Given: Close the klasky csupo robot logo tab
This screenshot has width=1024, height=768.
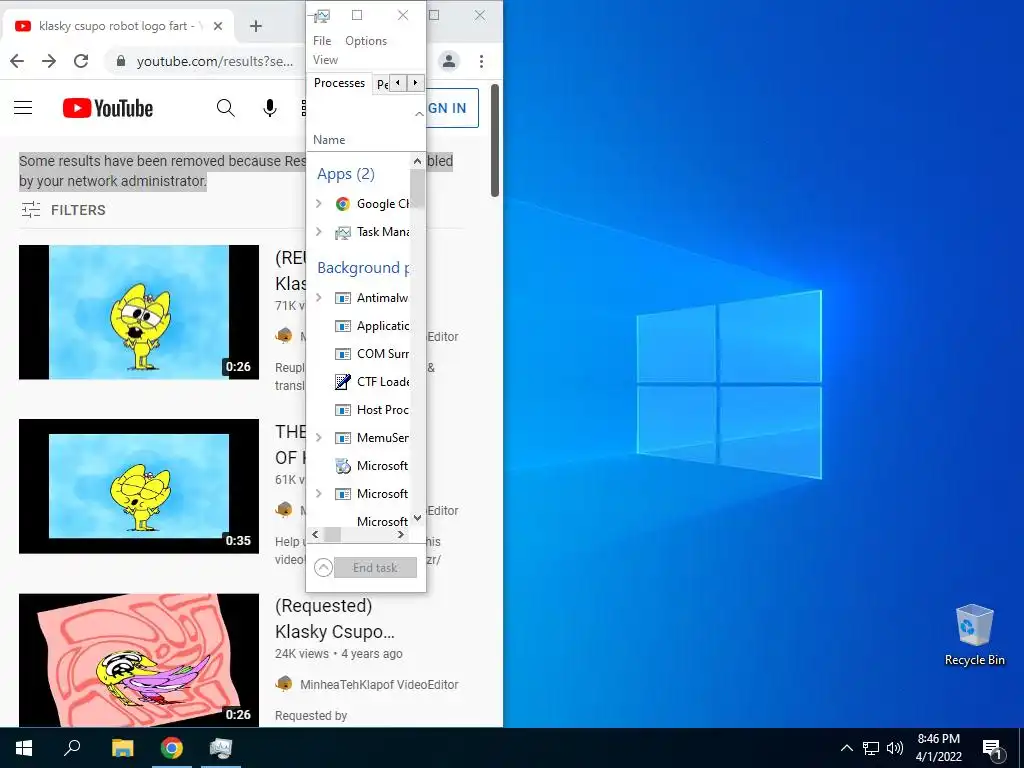Looking at the screenshot, I should pyautogui.click(x=218, y=26).
